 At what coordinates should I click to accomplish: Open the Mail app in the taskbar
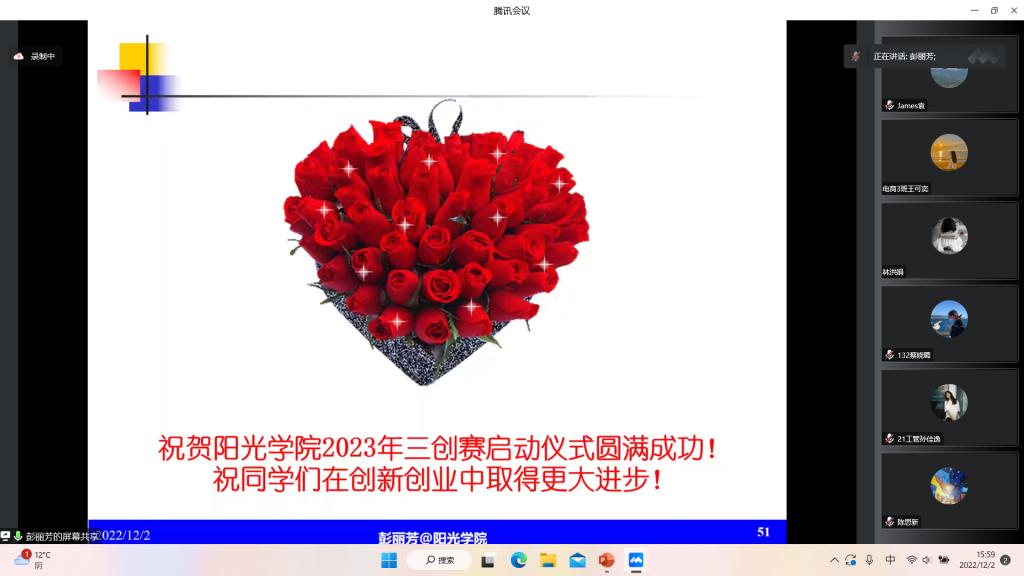click(x=577, y=560)
